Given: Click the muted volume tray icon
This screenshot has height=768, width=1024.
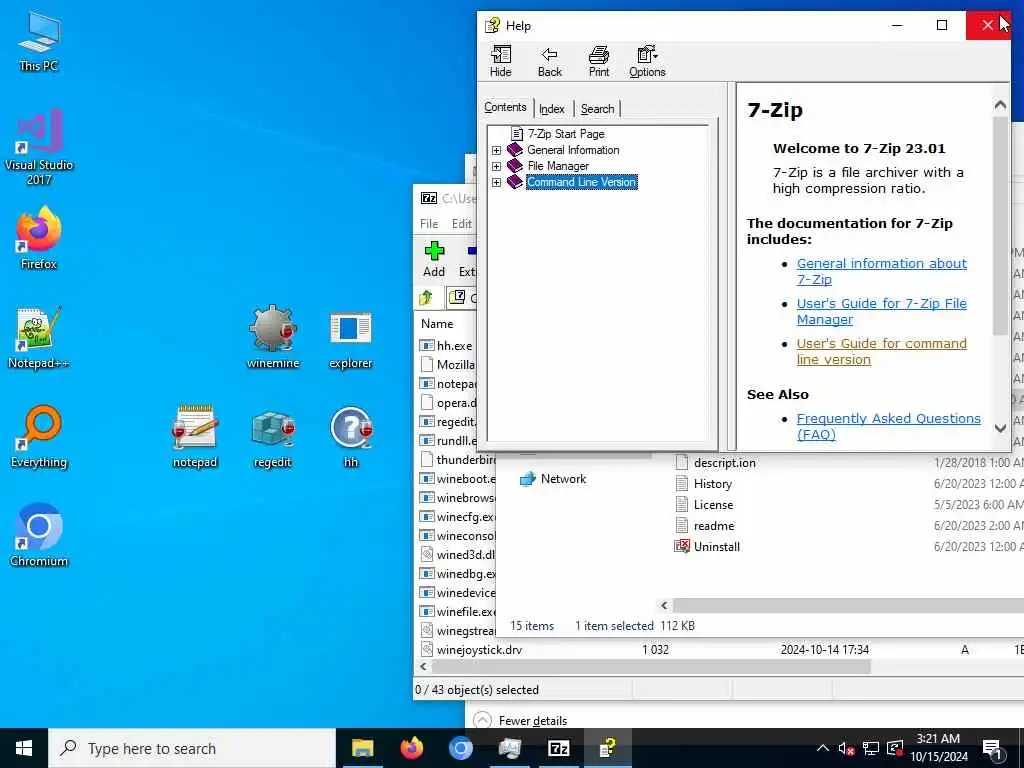Looking at the screenshot, I should (846, 748).
